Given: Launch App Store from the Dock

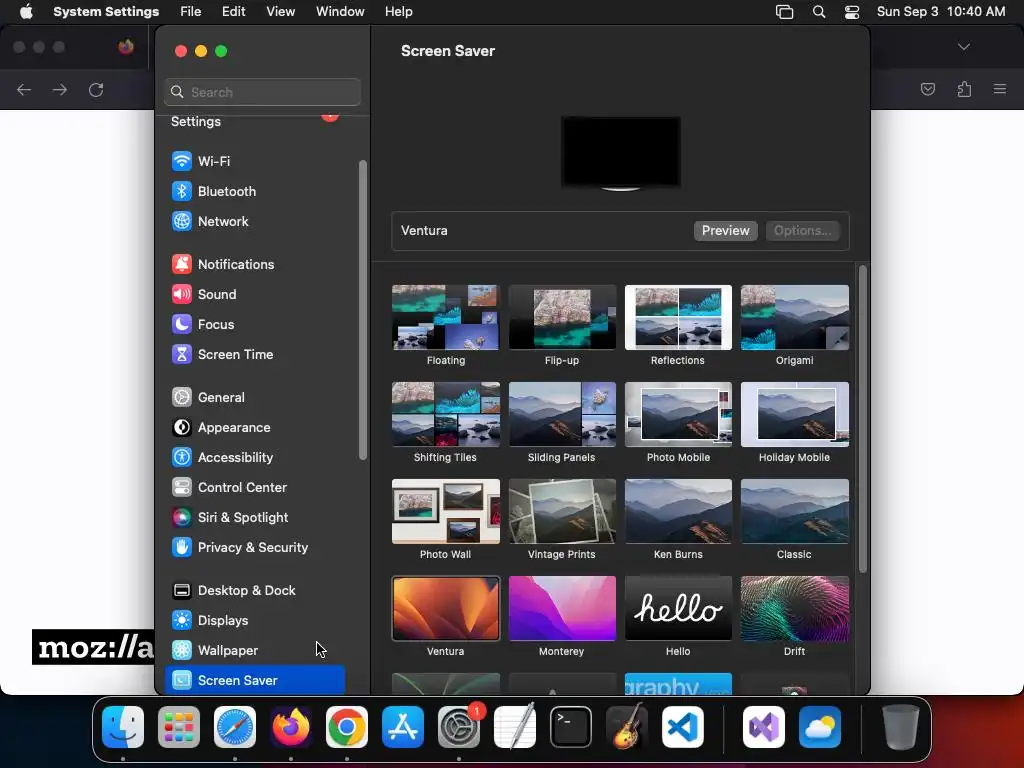Looking at the screenshot, I should [403, 727].
